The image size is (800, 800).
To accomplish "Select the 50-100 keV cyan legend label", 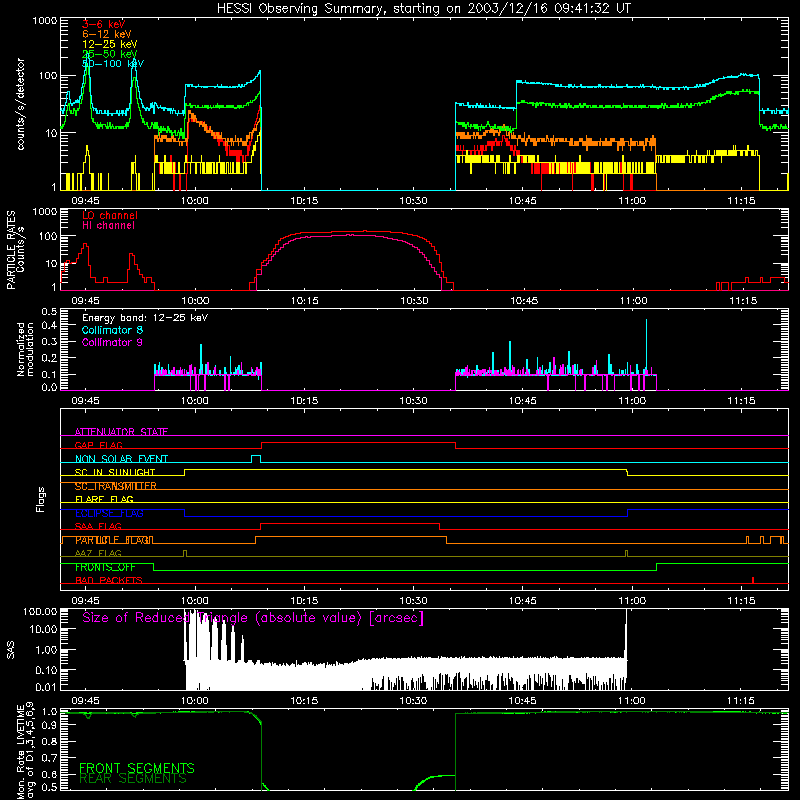I will pyautogui.click(x=112, y=64).
